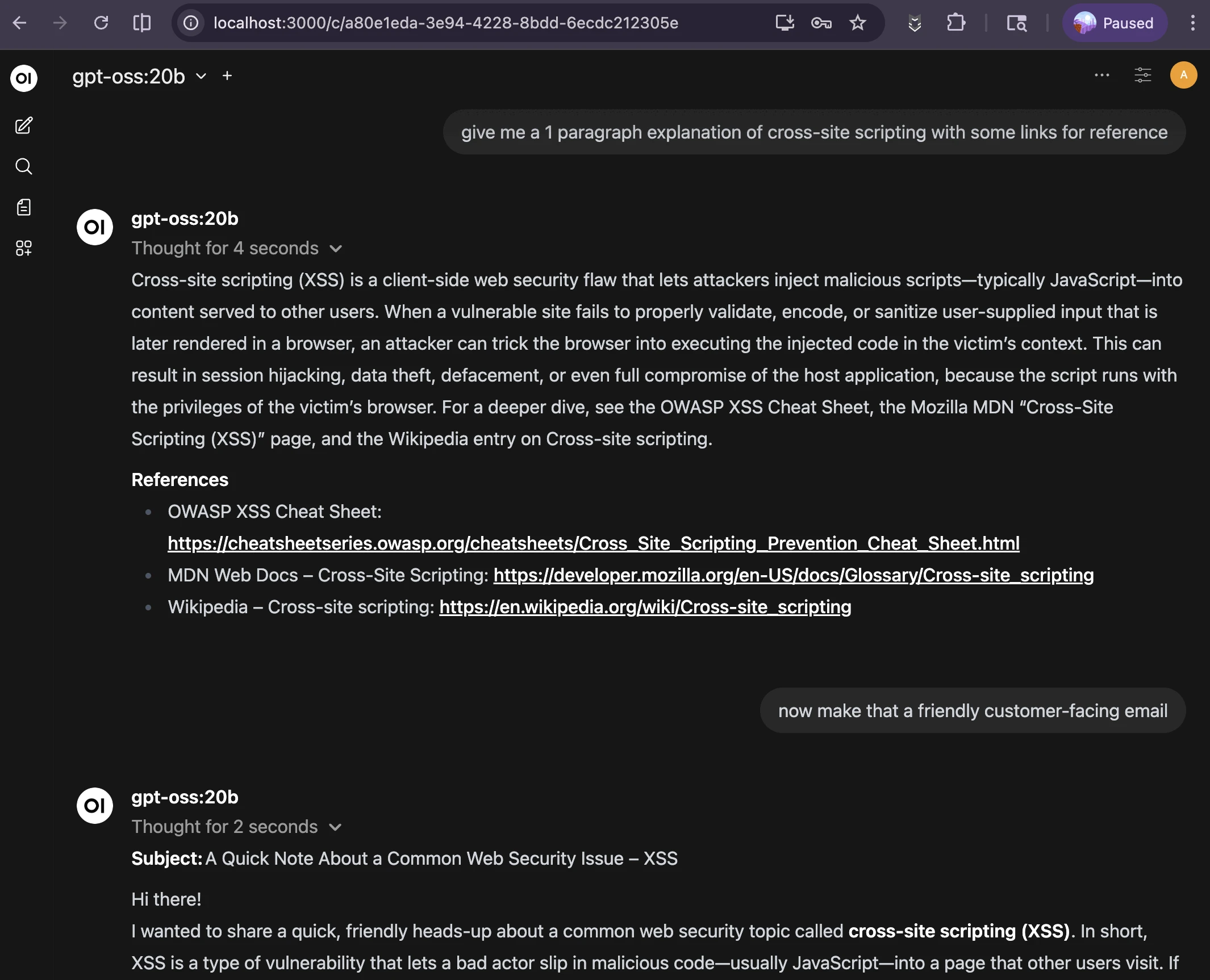Open the Notes icon in sidebar

(x=24, y=207)
